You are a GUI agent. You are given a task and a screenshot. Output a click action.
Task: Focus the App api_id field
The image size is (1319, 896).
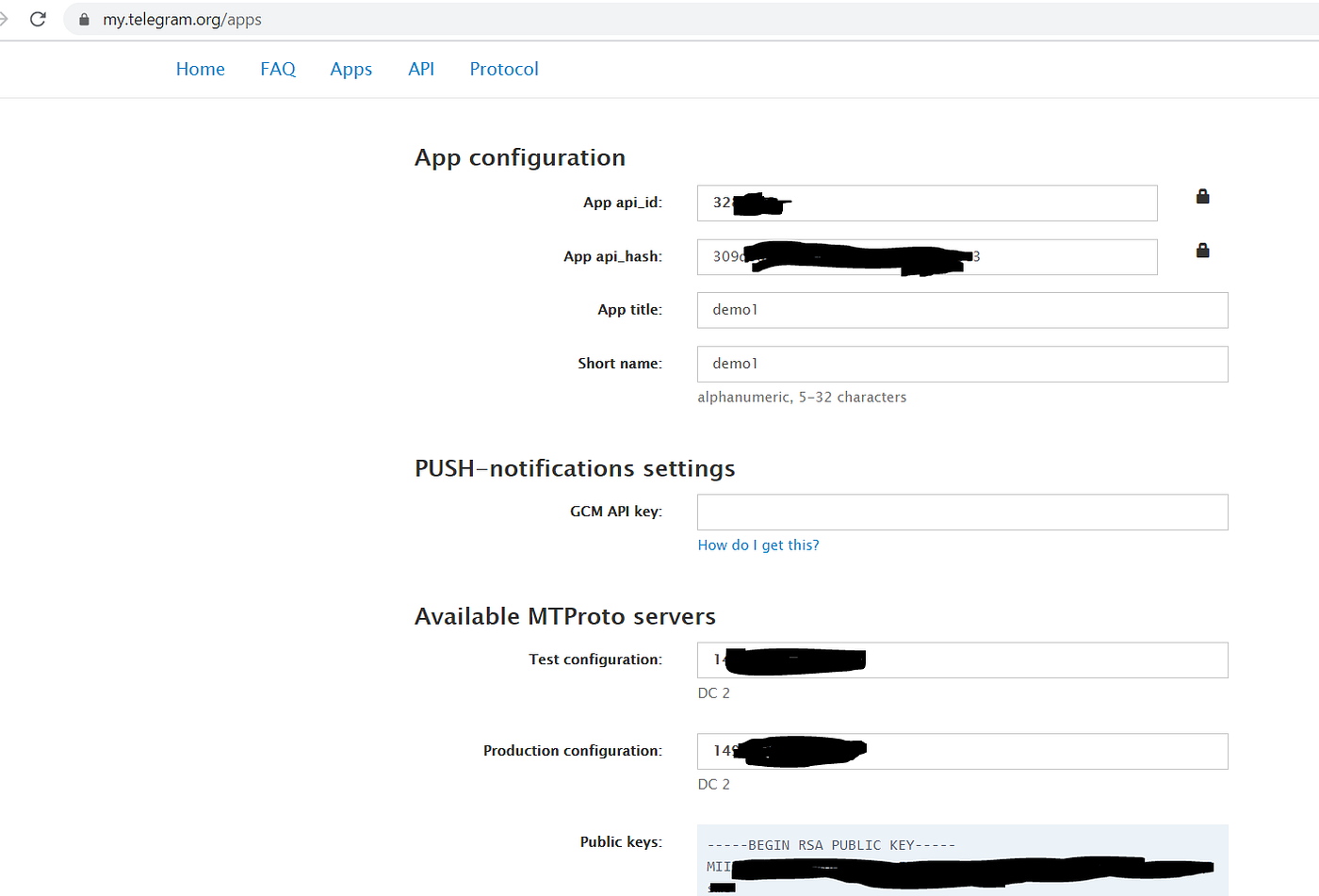point(927,203)
